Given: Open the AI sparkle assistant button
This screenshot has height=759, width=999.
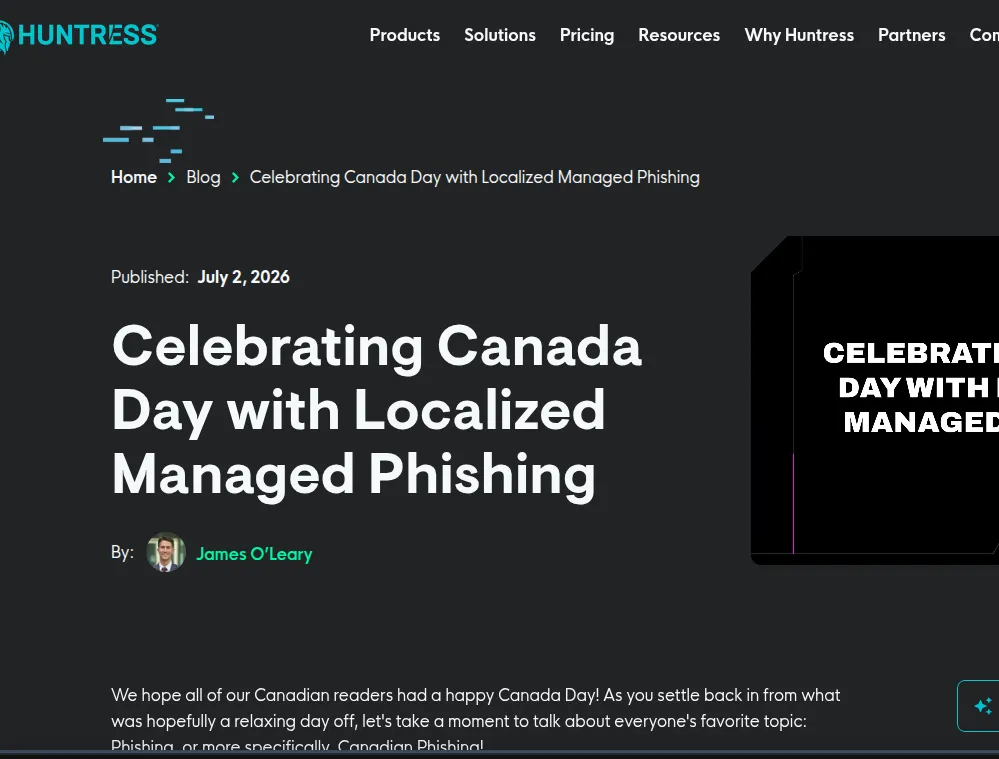Looking at the screenshot, I should 980,706.
